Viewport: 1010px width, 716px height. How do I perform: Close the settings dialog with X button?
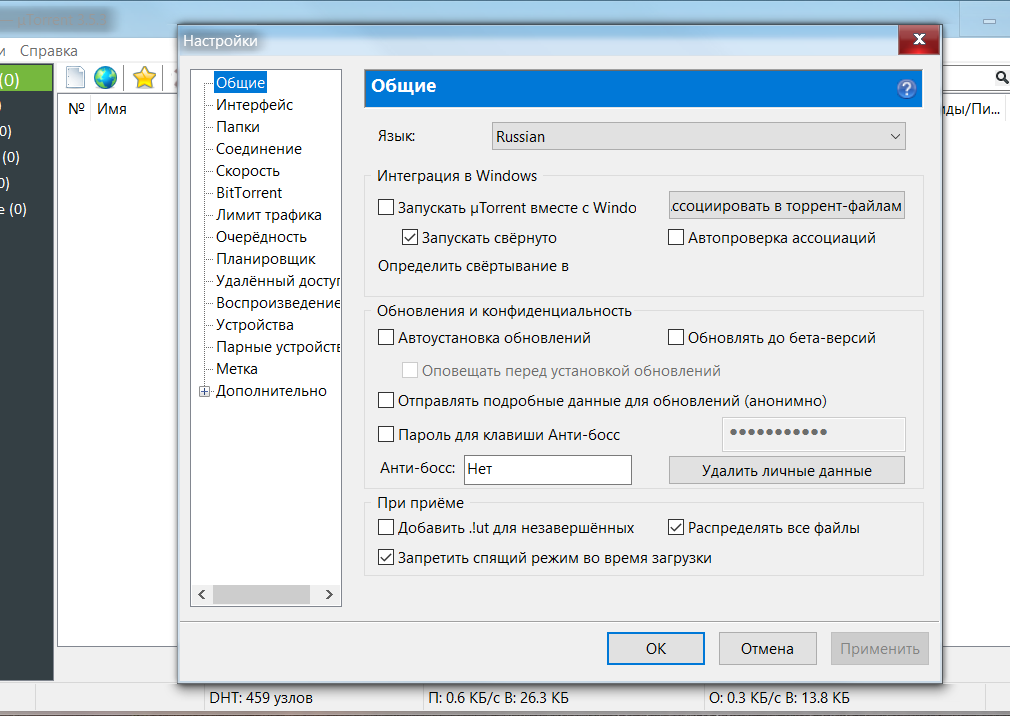[919, 40]
